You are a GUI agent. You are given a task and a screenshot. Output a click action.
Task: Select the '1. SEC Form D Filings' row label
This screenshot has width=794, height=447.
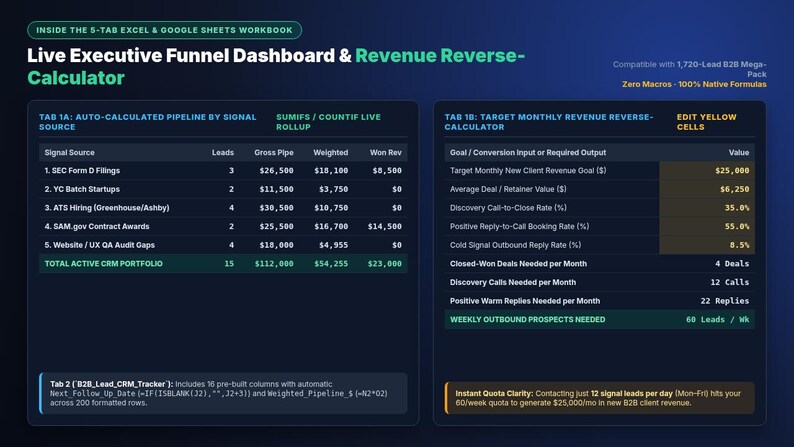click(82, 171)
